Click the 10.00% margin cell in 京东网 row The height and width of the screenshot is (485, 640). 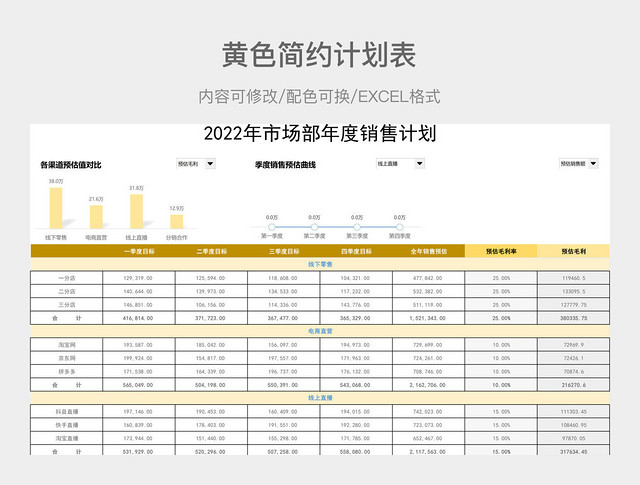pos(501,358)
